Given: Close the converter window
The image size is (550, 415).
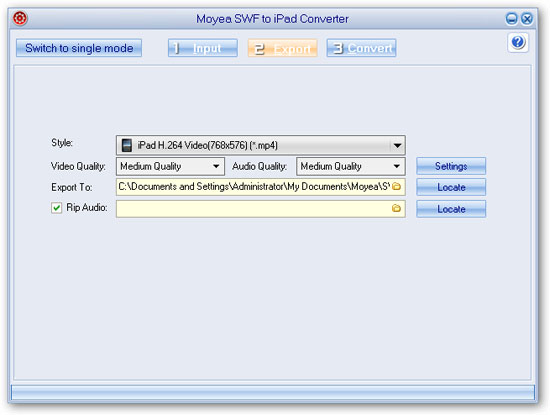Looking at the screenshot, I should (527, 19).
